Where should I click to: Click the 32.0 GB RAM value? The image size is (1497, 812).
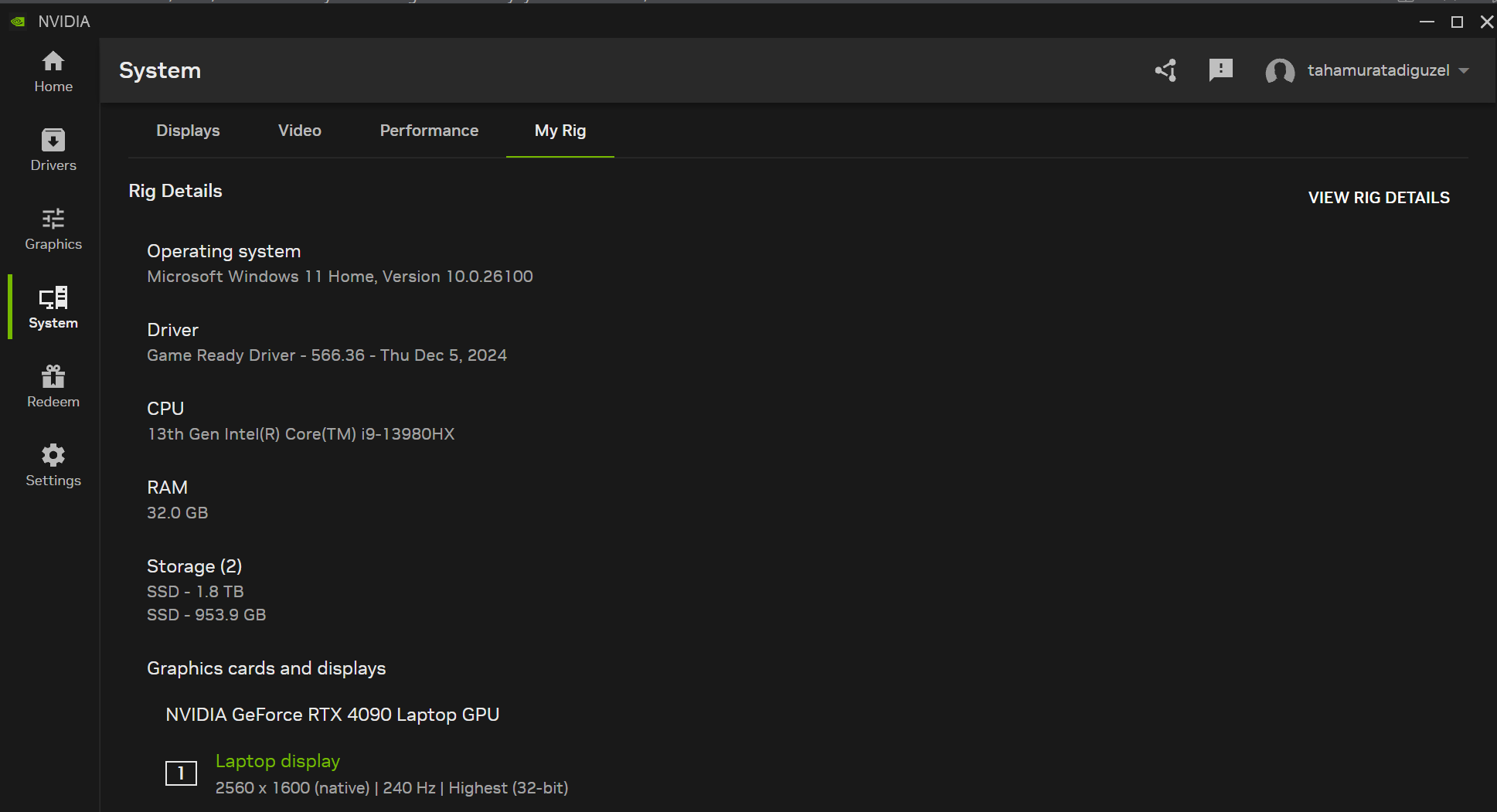(x=177, y=513)
